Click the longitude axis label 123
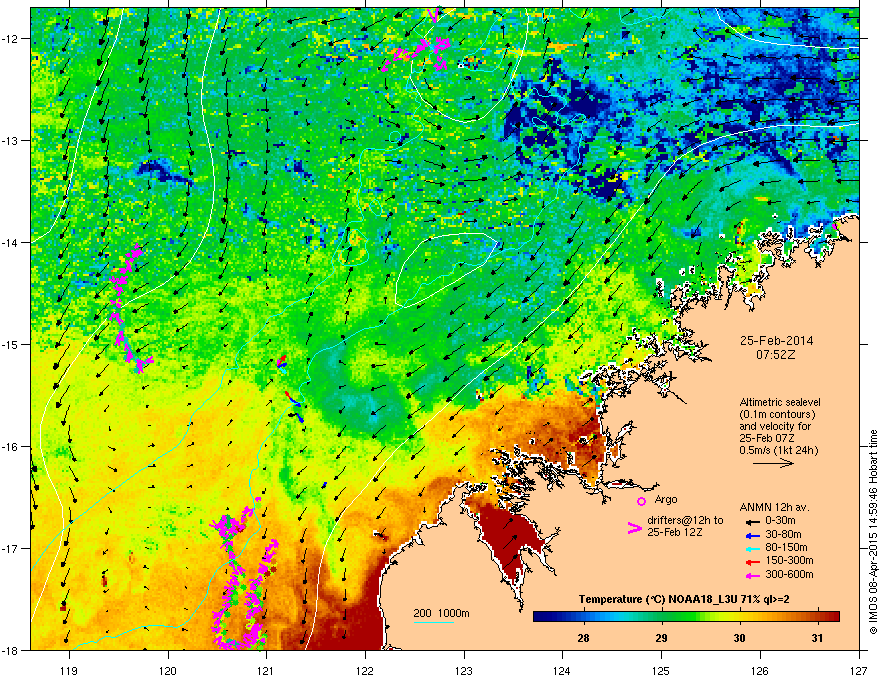 pos(464,670)
